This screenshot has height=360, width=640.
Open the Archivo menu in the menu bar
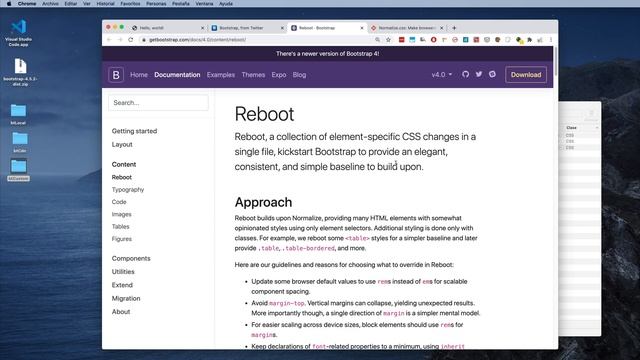50,3
